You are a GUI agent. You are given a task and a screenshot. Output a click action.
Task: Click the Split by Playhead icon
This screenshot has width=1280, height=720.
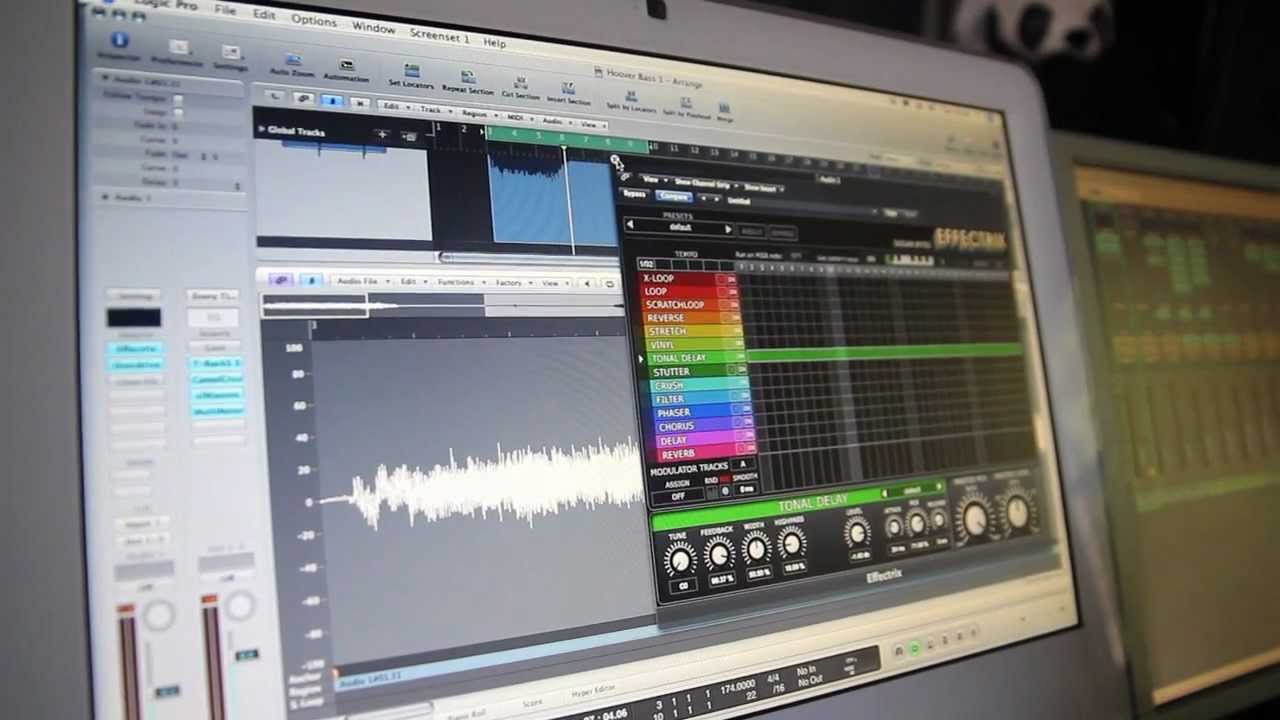(x=685, y=101)
